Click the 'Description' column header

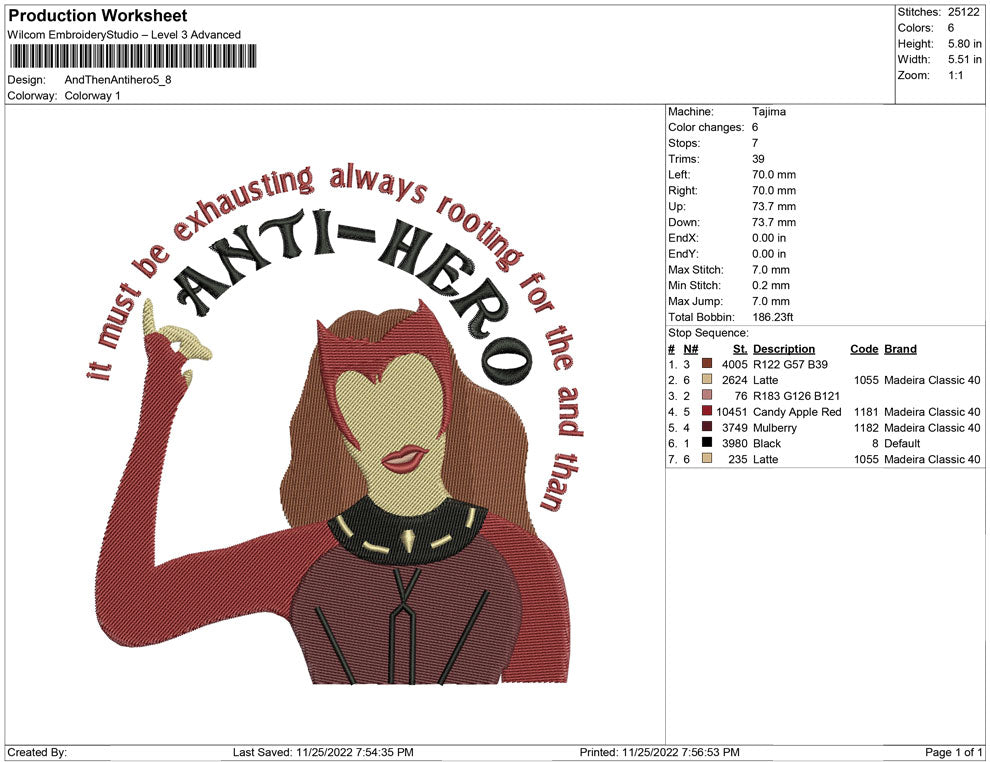[x=784, y=349]
